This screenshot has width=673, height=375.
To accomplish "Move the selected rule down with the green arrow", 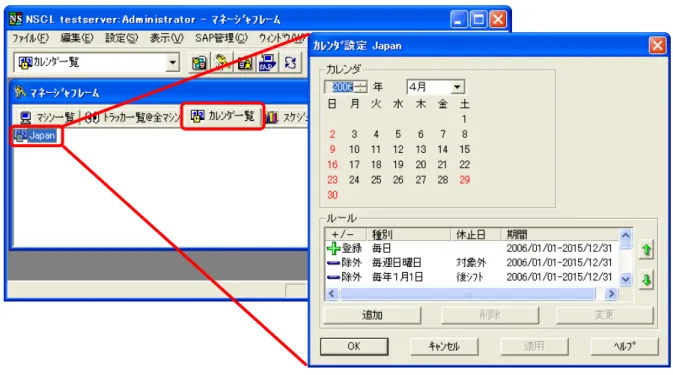I will [646, 280].
